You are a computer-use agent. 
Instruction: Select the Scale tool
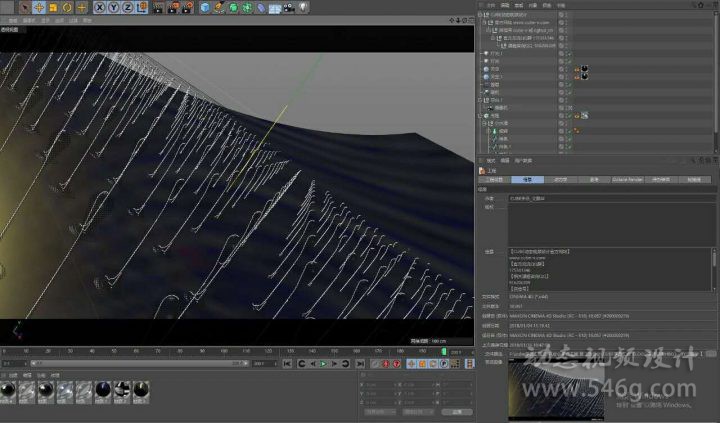54,8
